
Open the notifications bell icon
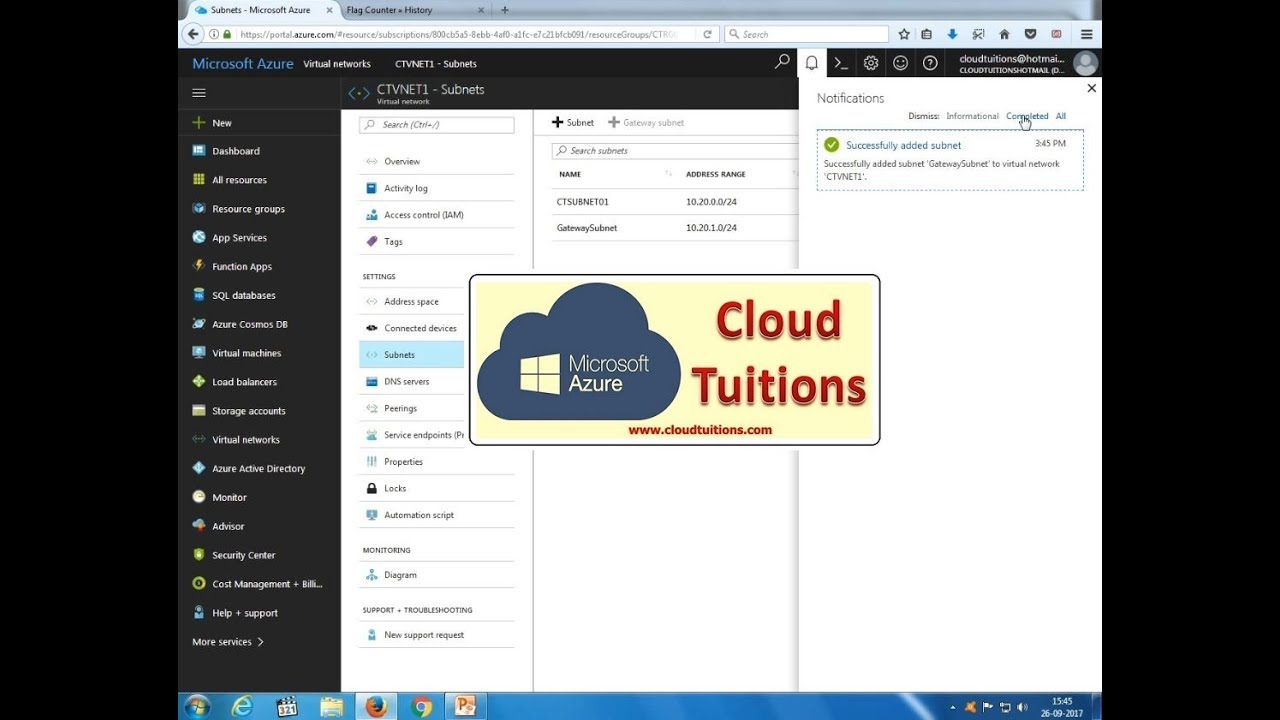tap(812, 63)
